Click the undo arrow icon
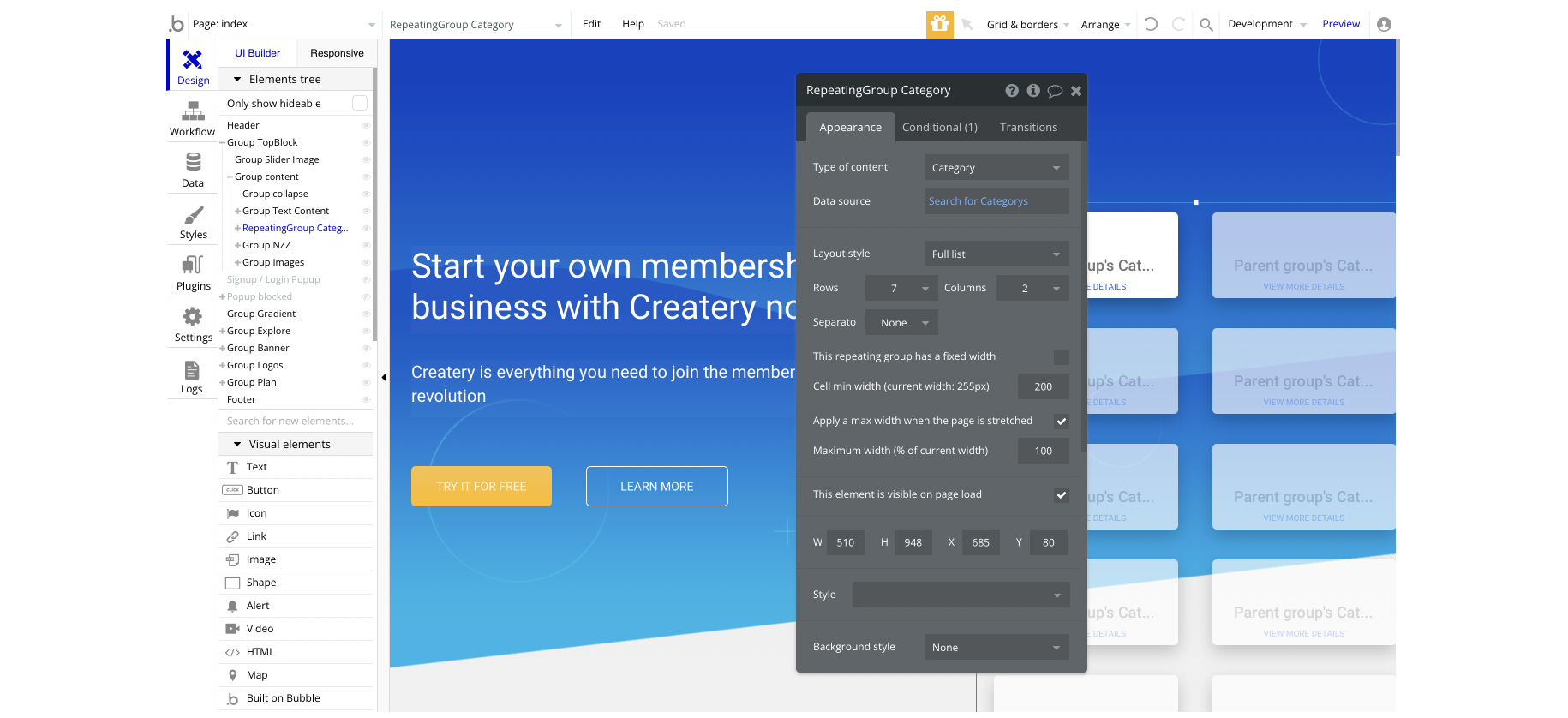Viewport: 1568px width, 718px height. pyautogui.click(x=1151, y=24)
